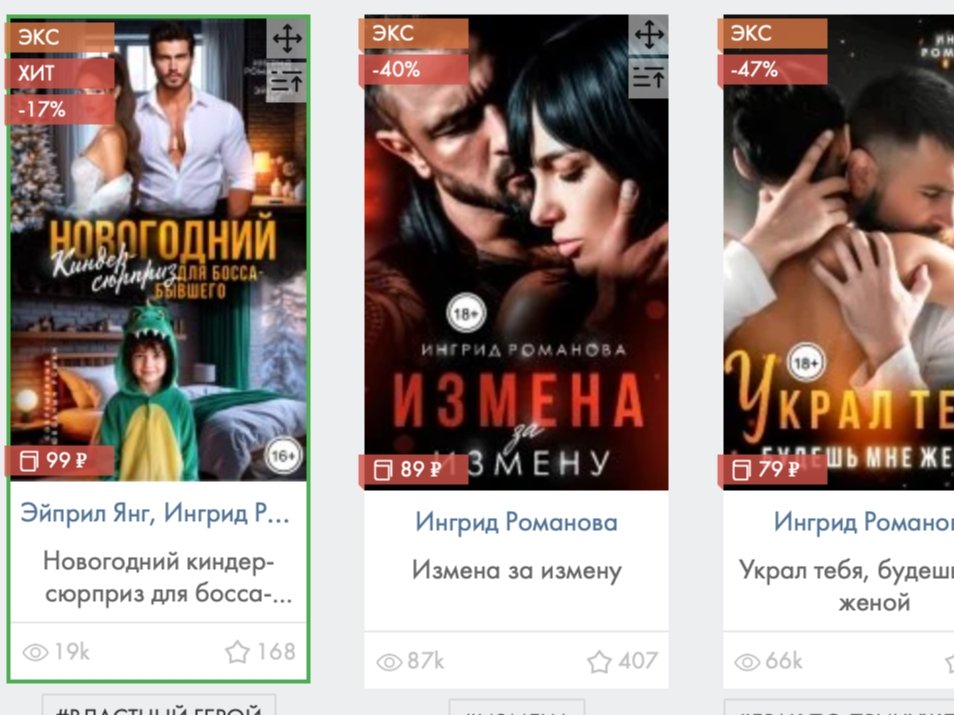
Task: Open the title Измена за измену
Action: click(517, 570)
